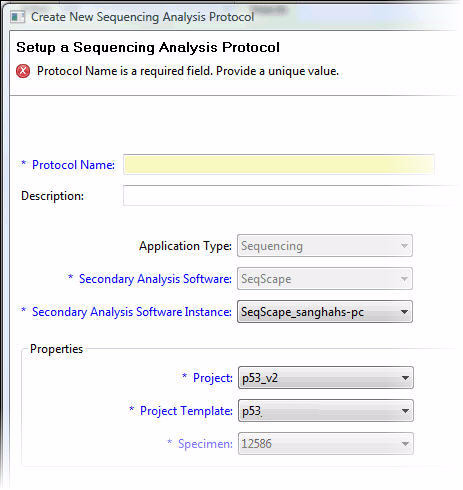Open the Project dropdown showing p53_v2
The image size is (463, 490).
326,378
